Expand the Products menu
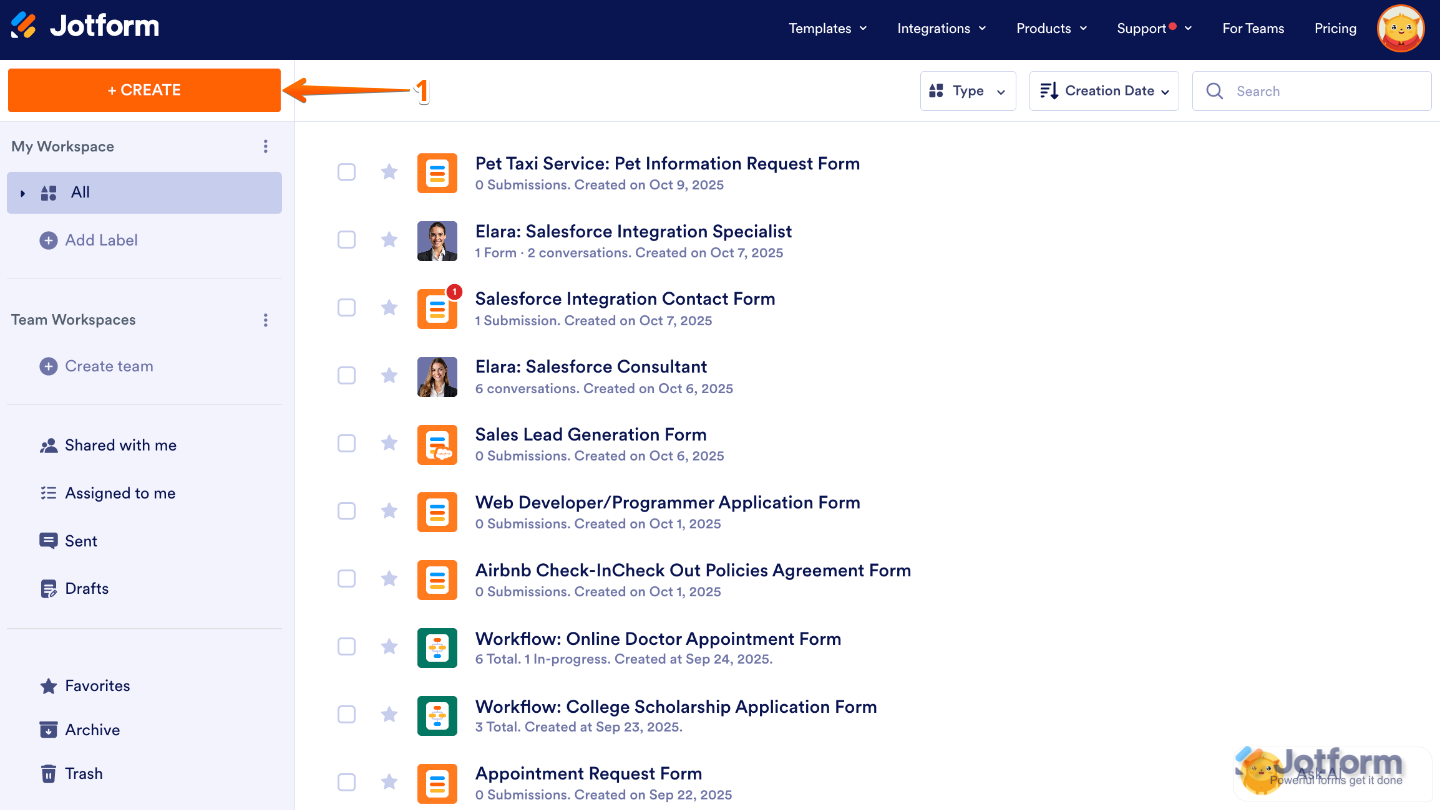Image resolution: width=1440 pixels, height=810 pixels. (x=1052, y=28)
